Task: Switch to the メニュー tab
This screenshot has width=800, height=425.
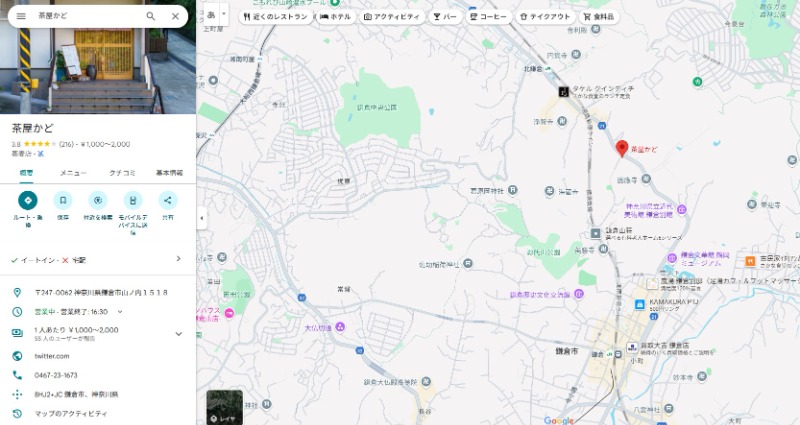Action: point(73,173)
